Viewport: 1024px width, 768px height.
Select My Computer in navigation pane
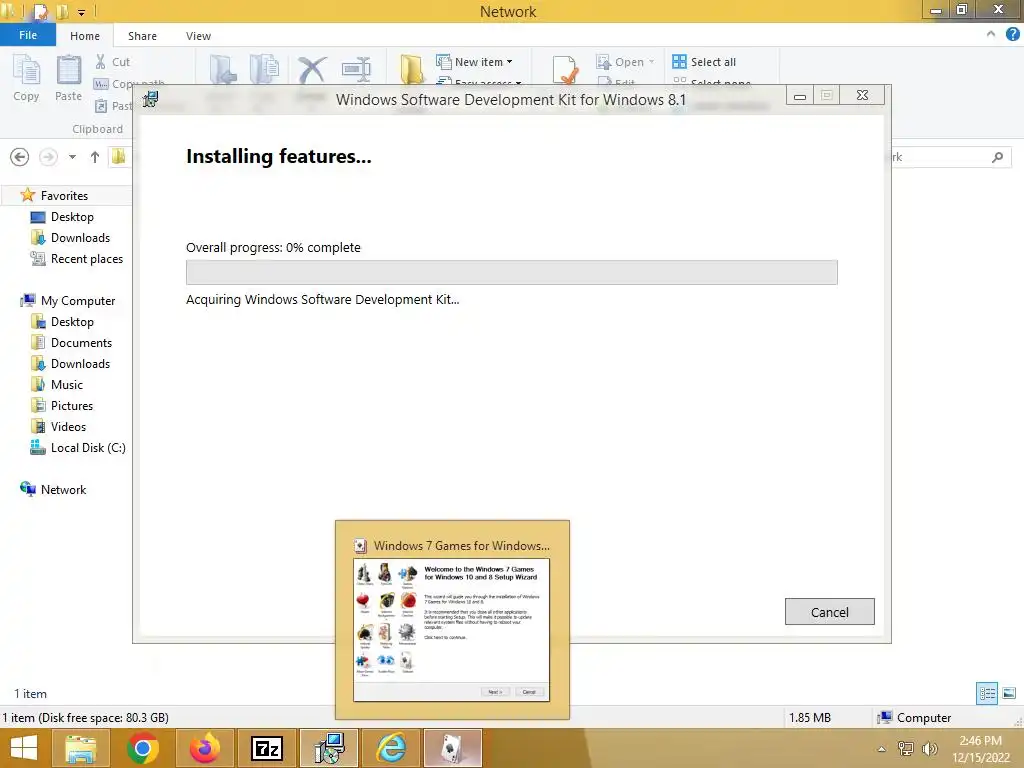[78, 300]
